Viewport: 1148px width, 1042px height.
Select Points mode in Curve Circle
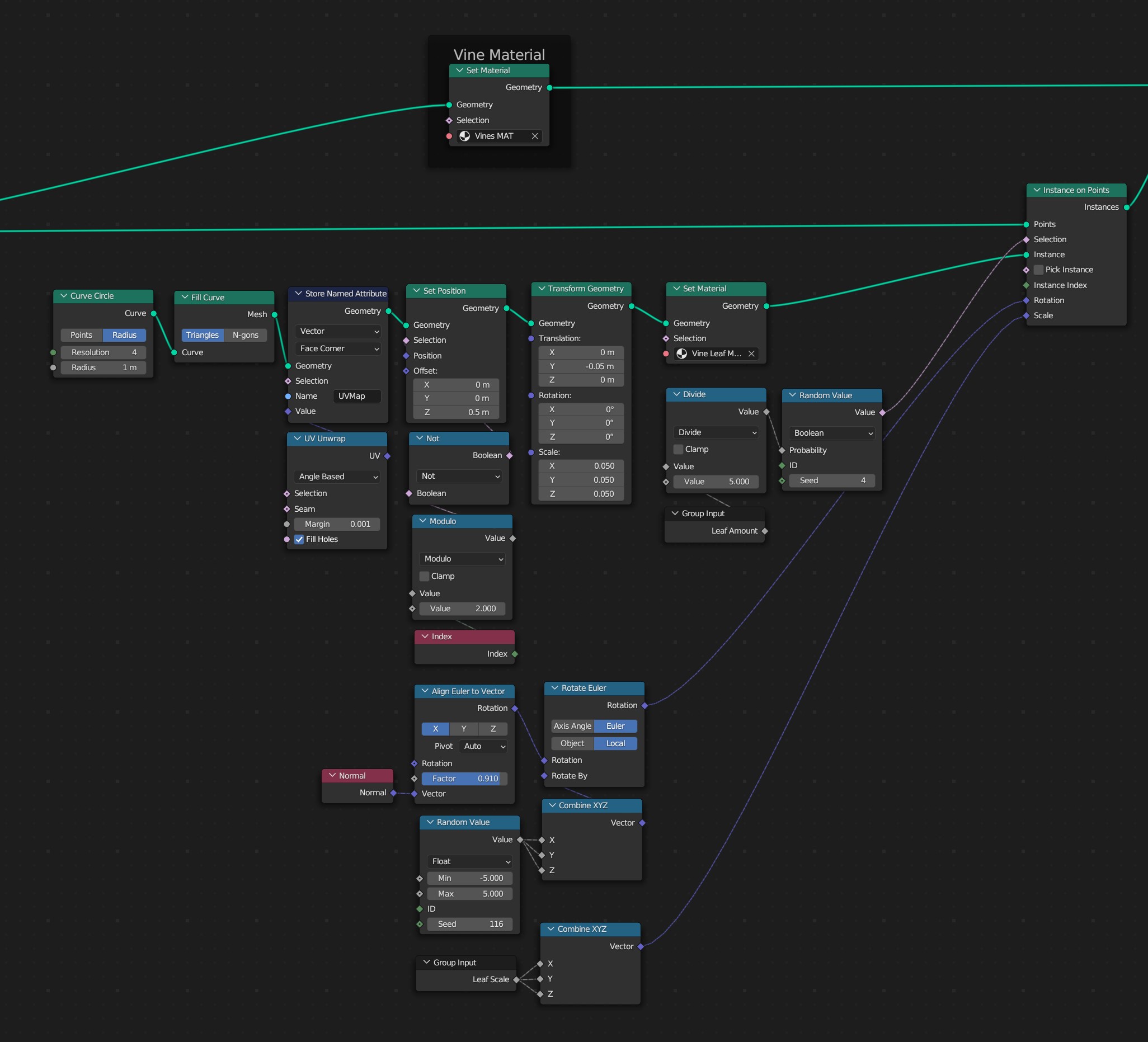pos(82,336)
